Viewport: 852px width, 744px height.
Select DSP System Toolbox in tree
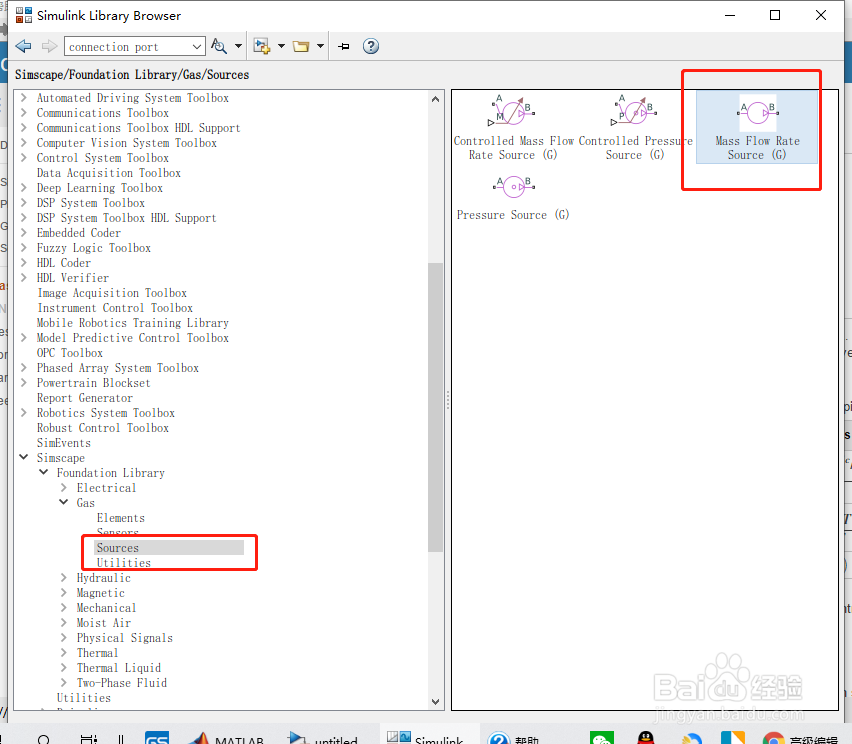point(91,203)
